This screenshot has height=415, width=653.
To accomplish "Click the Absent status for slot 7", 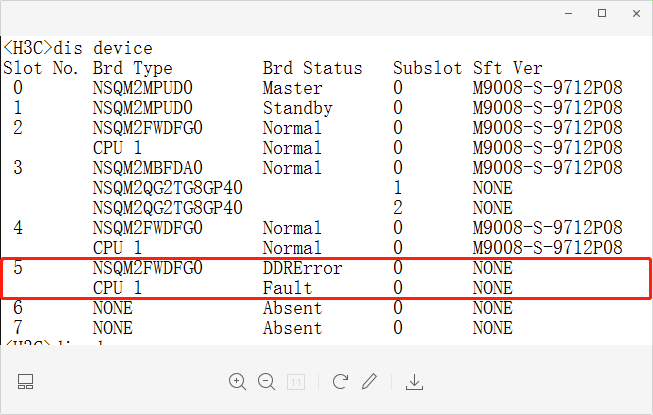I will pos(292,328).
